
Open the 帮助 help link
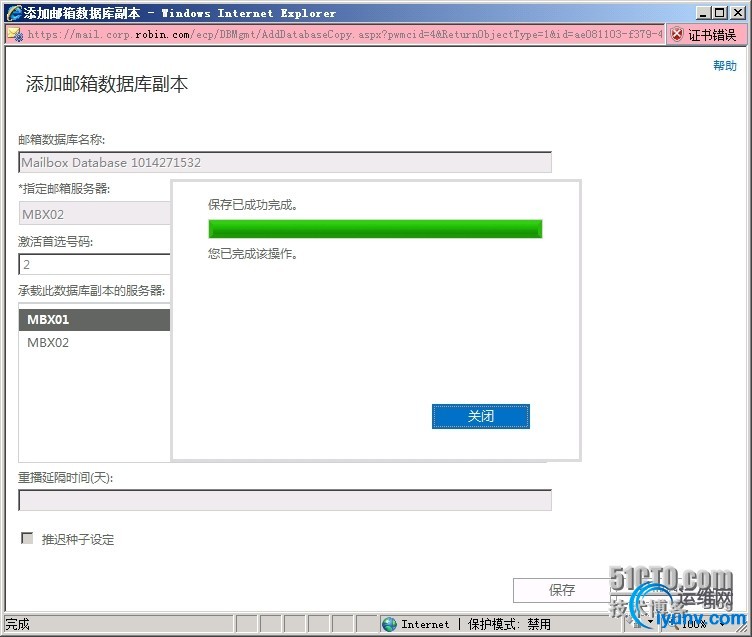(x=725, y=66)
